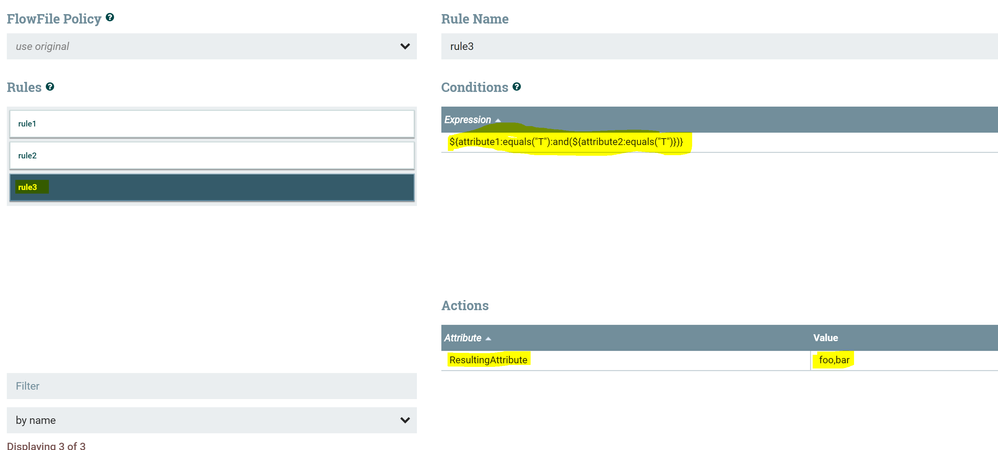Click the help icon beside Rules
The height and width of the screenshot is (450, 998).
(x=50, y=87)
